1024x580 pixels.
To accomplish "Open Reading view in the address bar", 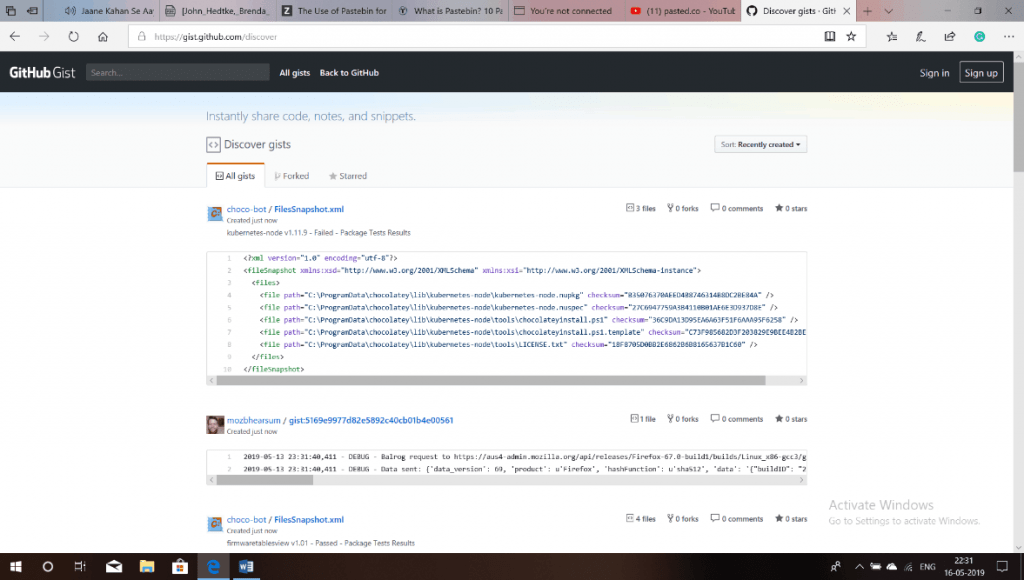I will (x=830, y=34).
